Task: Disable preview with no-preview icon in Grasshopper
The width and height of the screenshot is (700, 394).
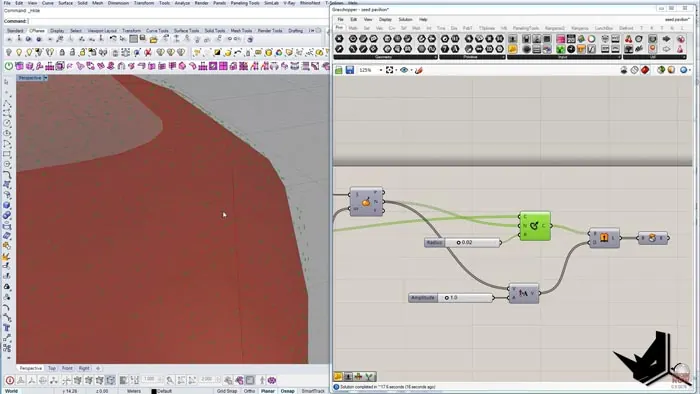Action: pyautogui.click(x=624, y=71)
